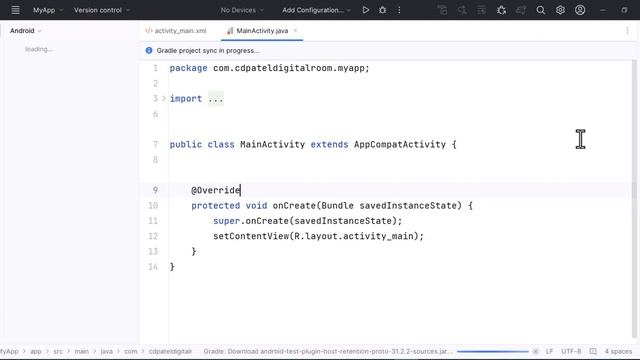Change UTF-8 file encoding
The height and width of the screenshot is (360, 640).
coord(571,351)
